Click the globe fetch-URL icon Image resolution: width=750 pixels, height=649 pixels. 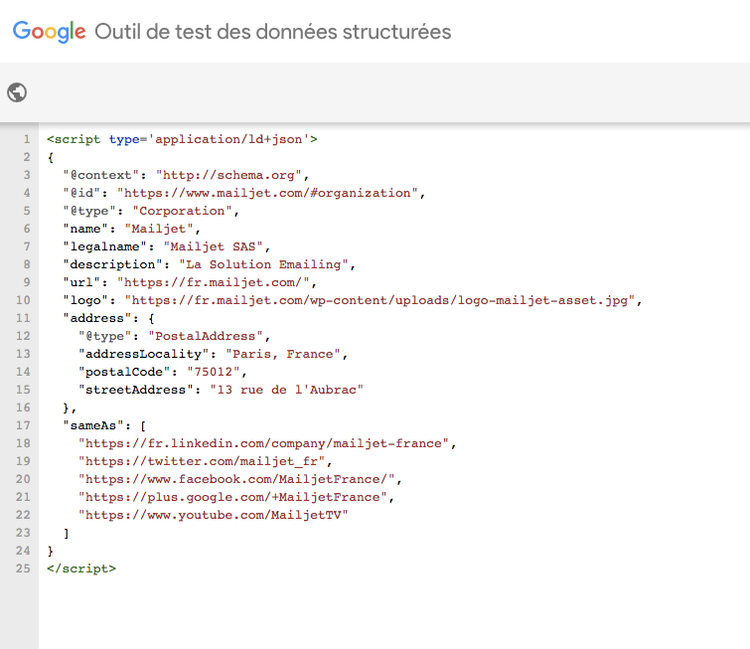17,92
